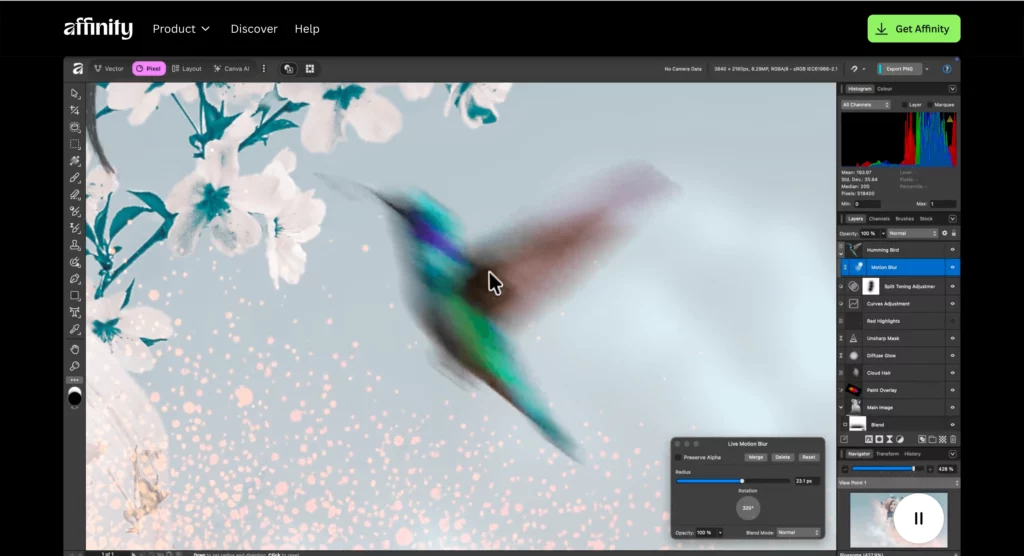Click the histogram Min input field
Screen dimensions: 1024x556
click(867, 204)
